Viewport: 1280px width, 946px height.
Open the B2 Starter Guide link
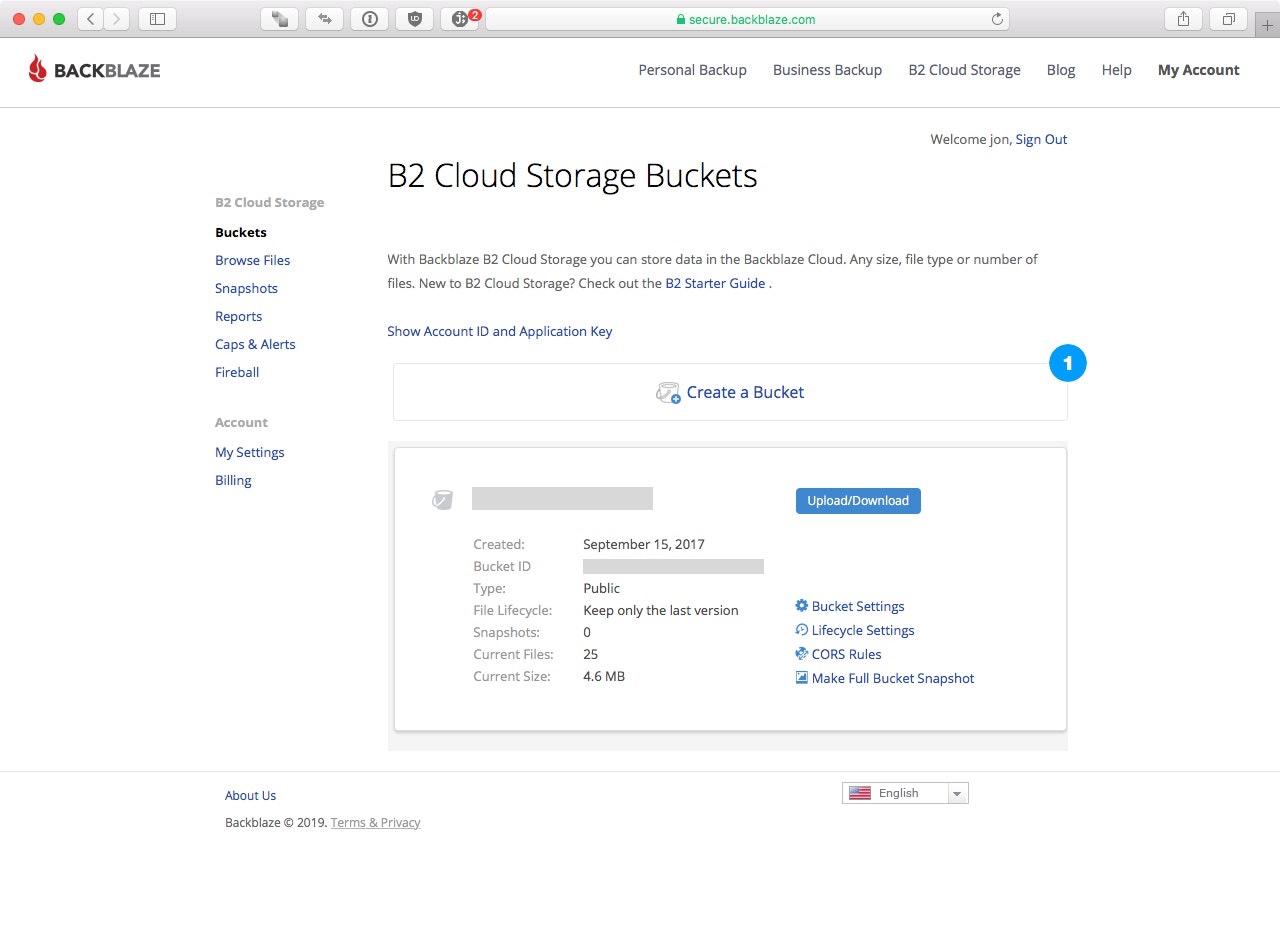(716, 283)
